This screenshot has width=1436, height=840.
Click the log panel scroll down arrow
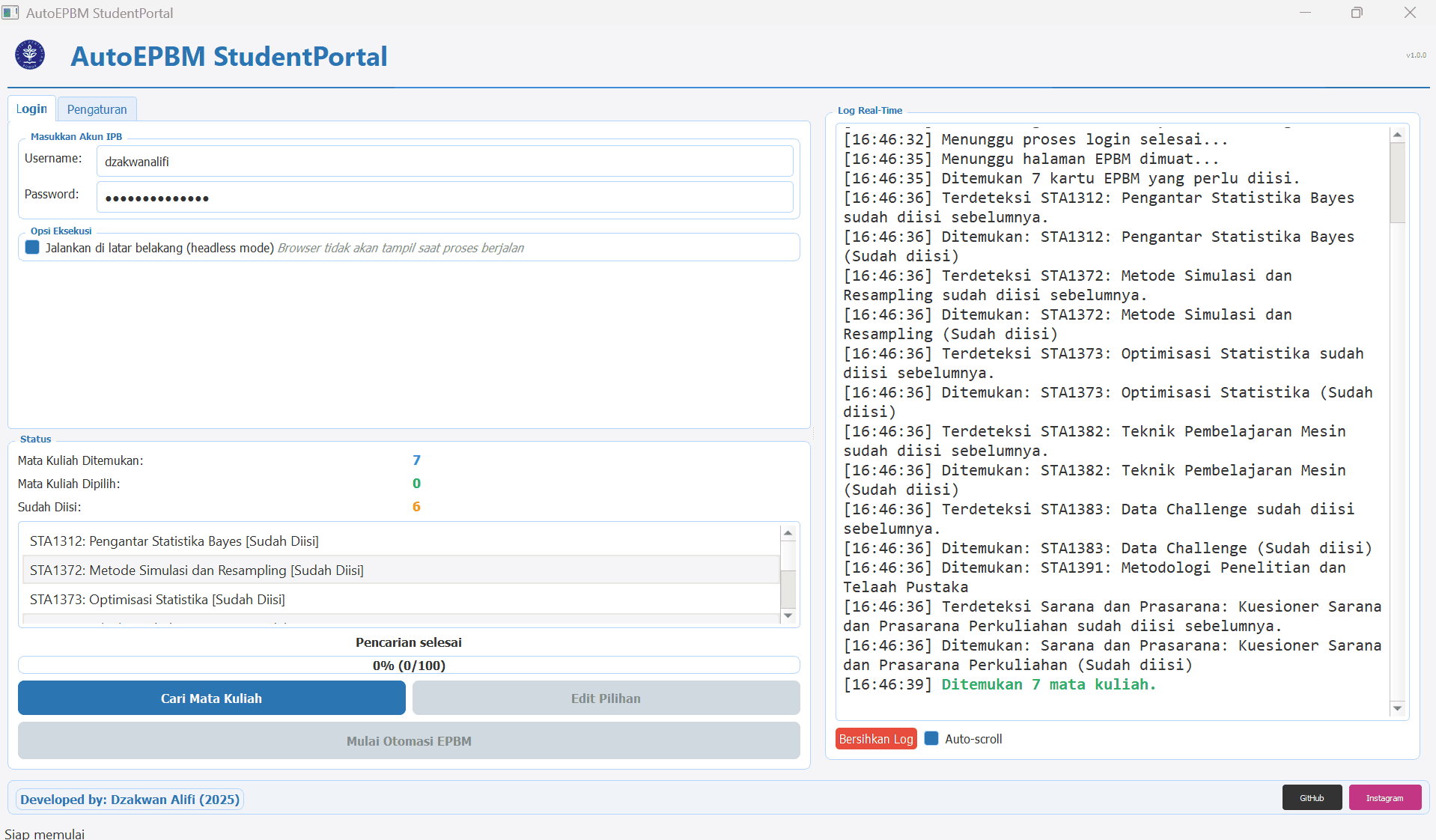point(1397,707)
